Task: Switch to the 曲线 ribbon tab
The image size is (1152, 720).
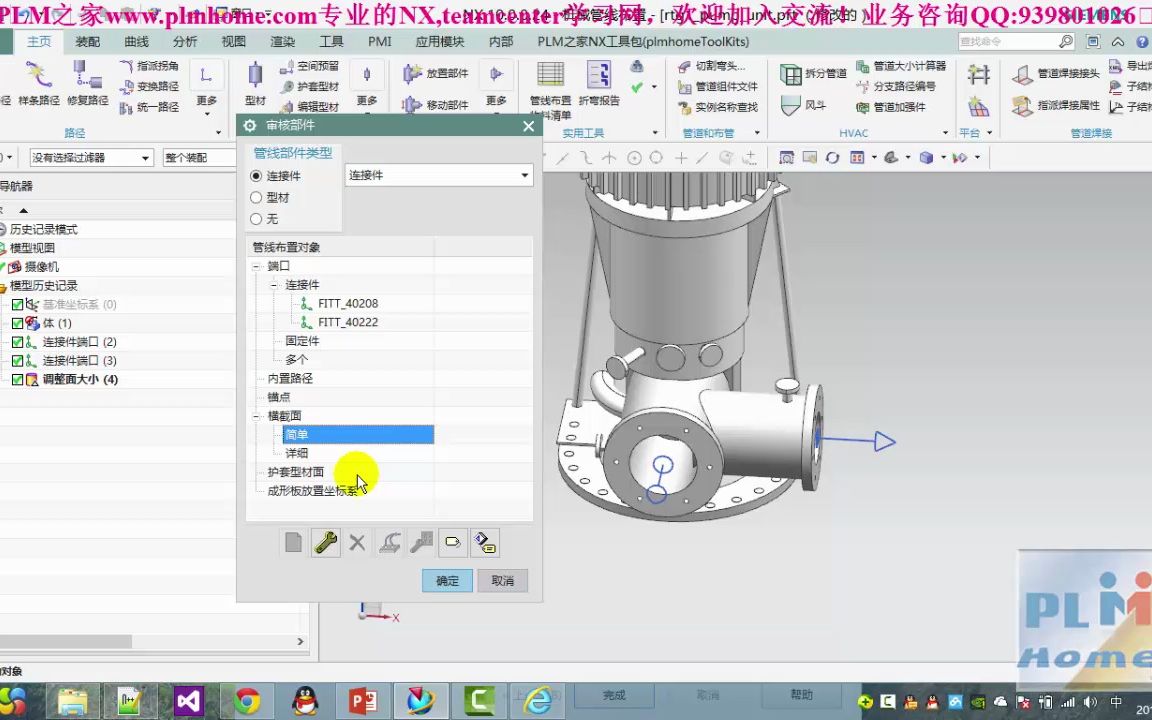Action: tap(136, 41)
